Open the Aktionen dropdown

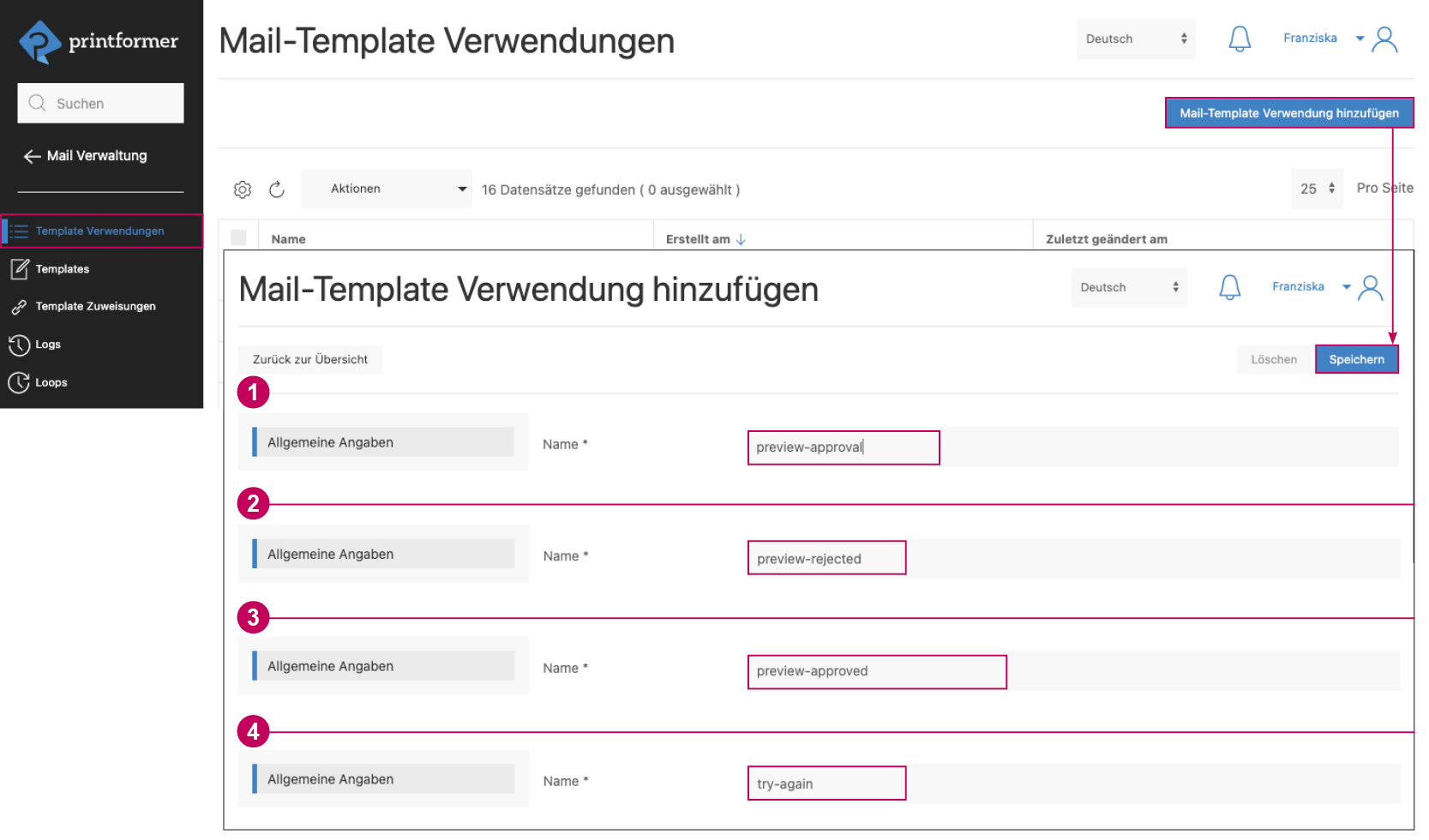[x=386, y=189]
